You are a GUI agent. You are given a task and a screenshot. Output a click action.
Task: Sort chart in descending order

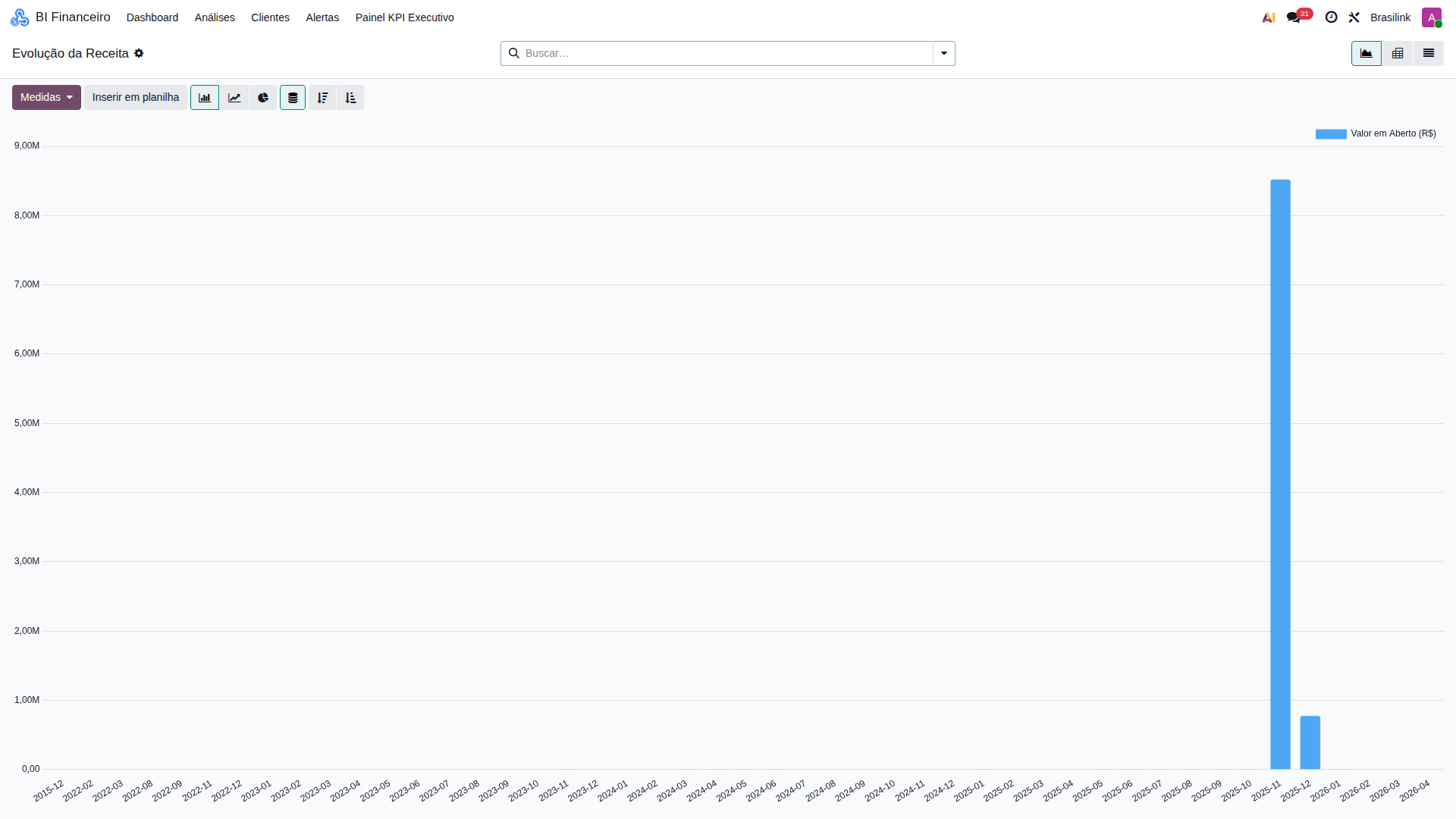[x=322, y=98]
